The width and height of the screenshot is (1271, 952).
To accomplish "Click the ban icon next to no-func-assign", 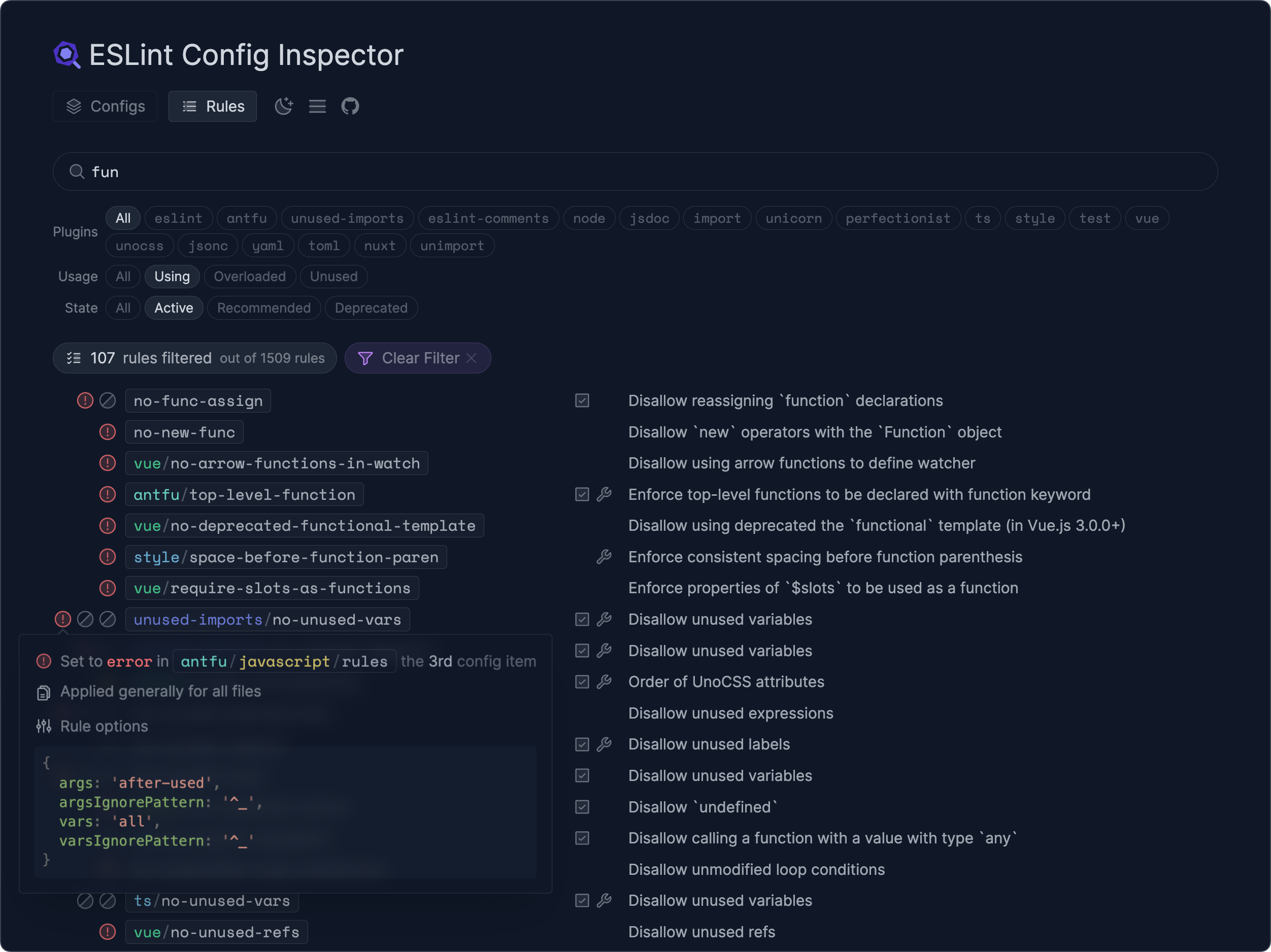I will (x=108, y=400).
